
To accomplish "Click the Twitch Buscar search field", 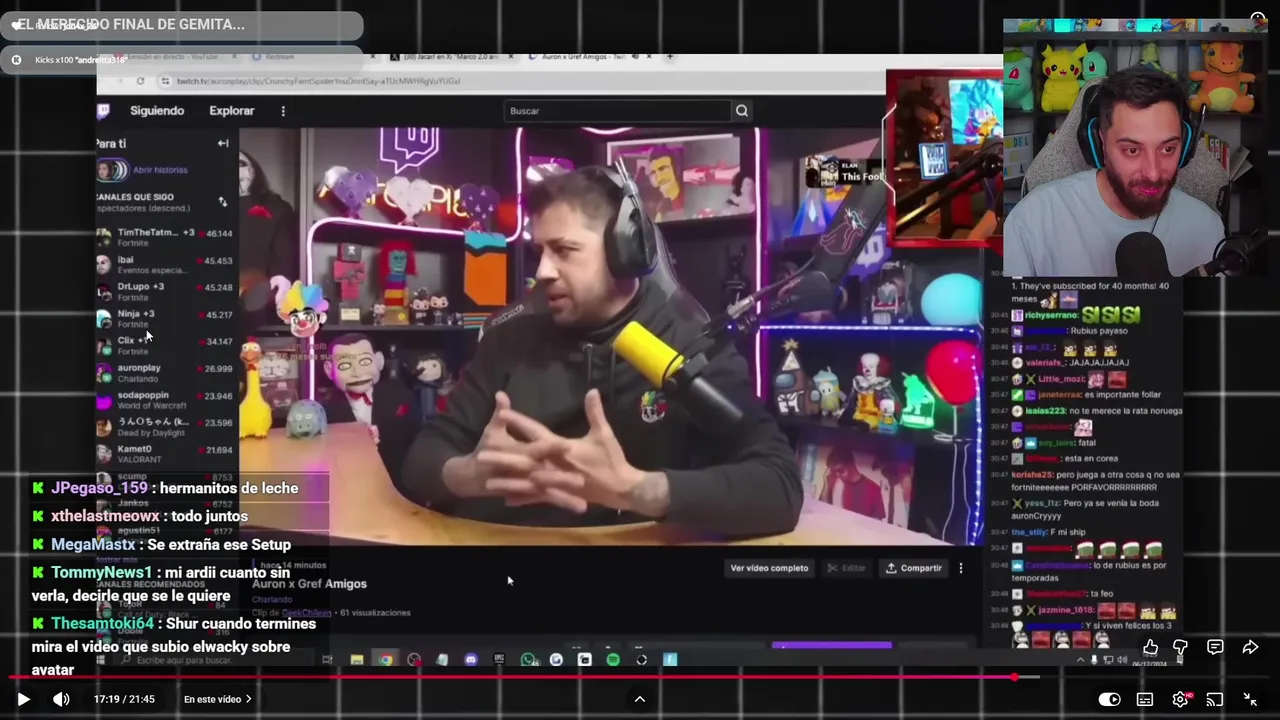I will [x=617, y=111].
